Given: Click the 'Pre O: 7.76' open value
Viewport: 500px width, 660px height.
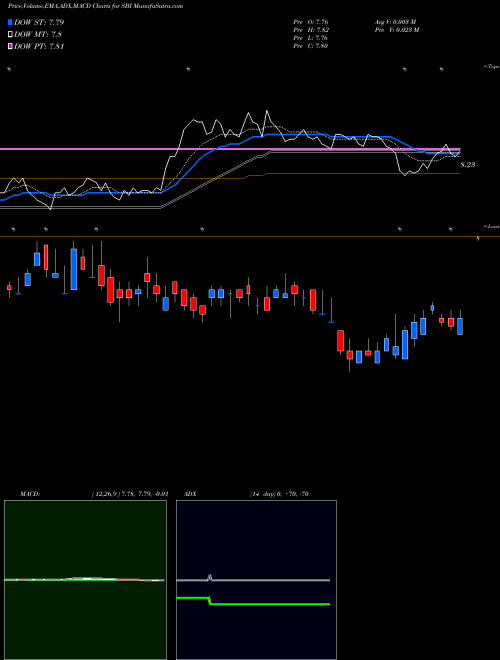Looking at the screenshot, I should pos(311,21).
